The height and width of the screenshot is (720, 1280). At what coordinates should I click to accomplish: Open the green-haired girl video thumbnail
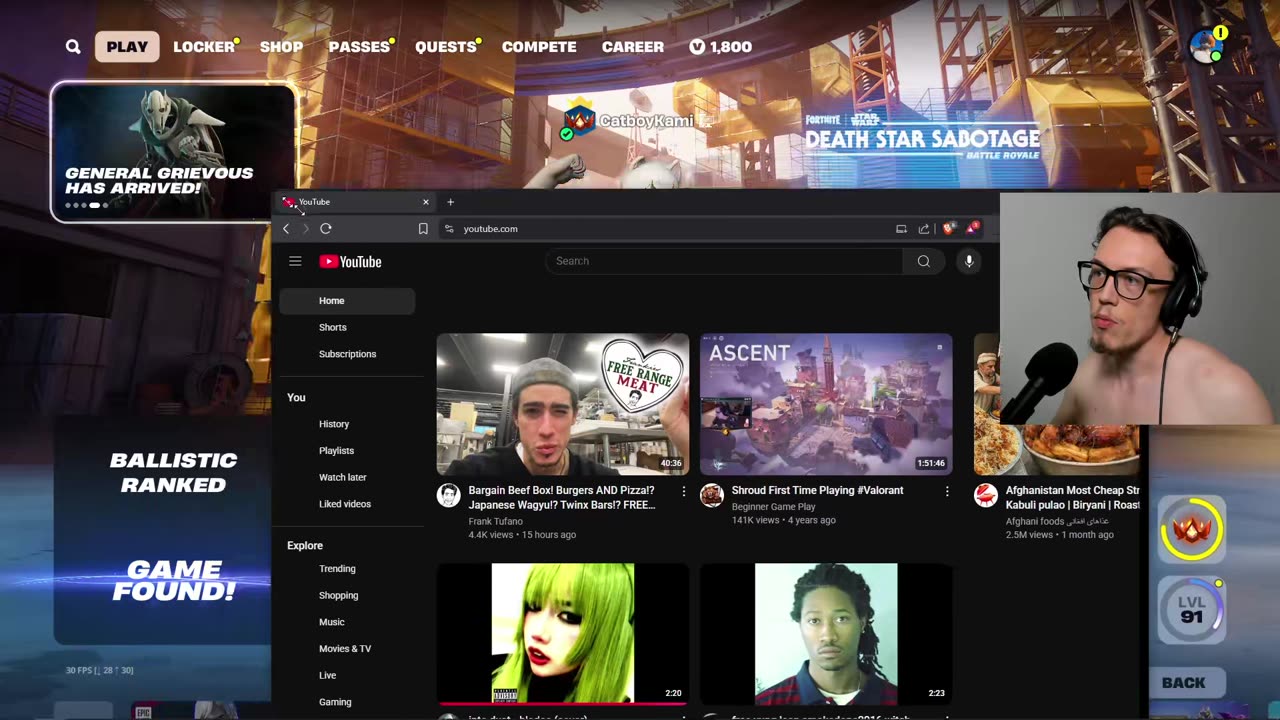(x=563, y=633)
